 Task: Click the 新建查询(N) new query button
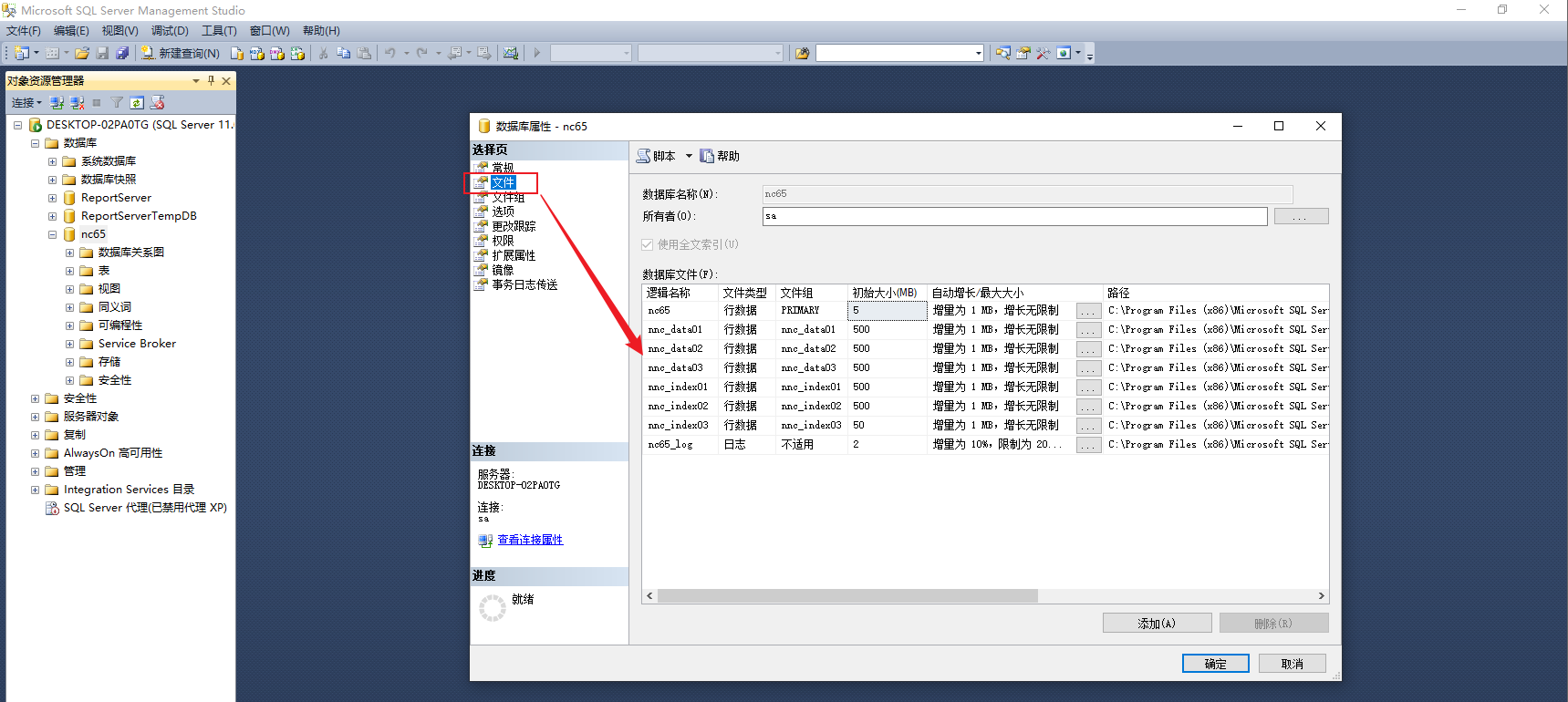pyautogui.click(x=181, y=53)
